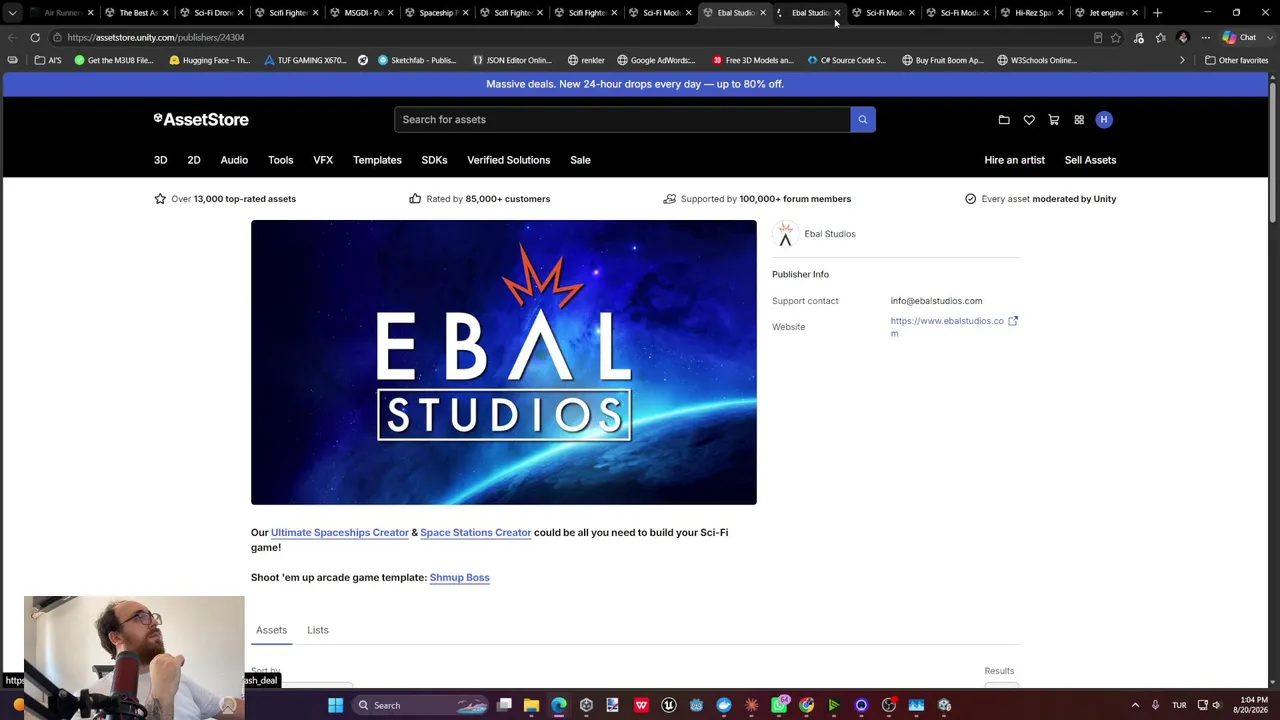Open the VFX category menu
Image resolution: width=1280 pixels, height=720 pixels.
[323, 160]
